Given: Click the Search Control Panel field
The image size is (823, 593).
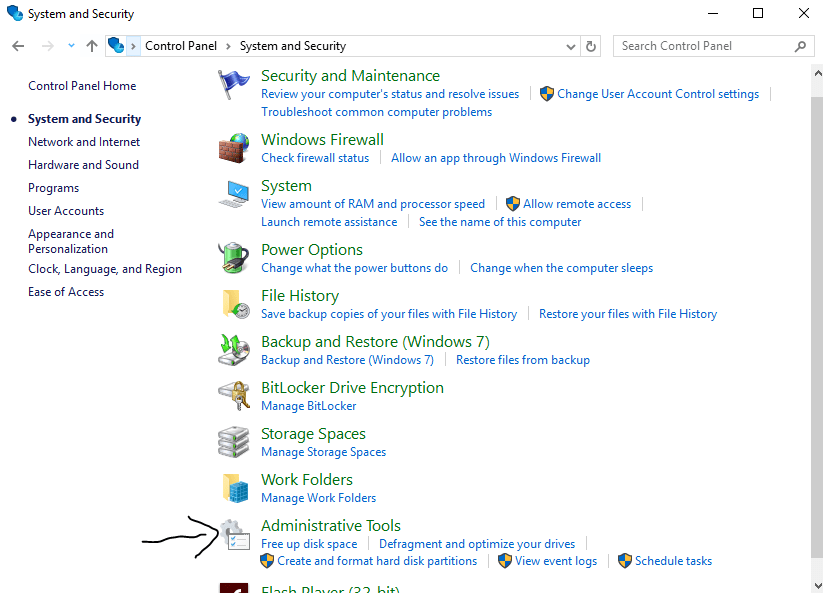Looking at the screenshot, I should point(705,46).
